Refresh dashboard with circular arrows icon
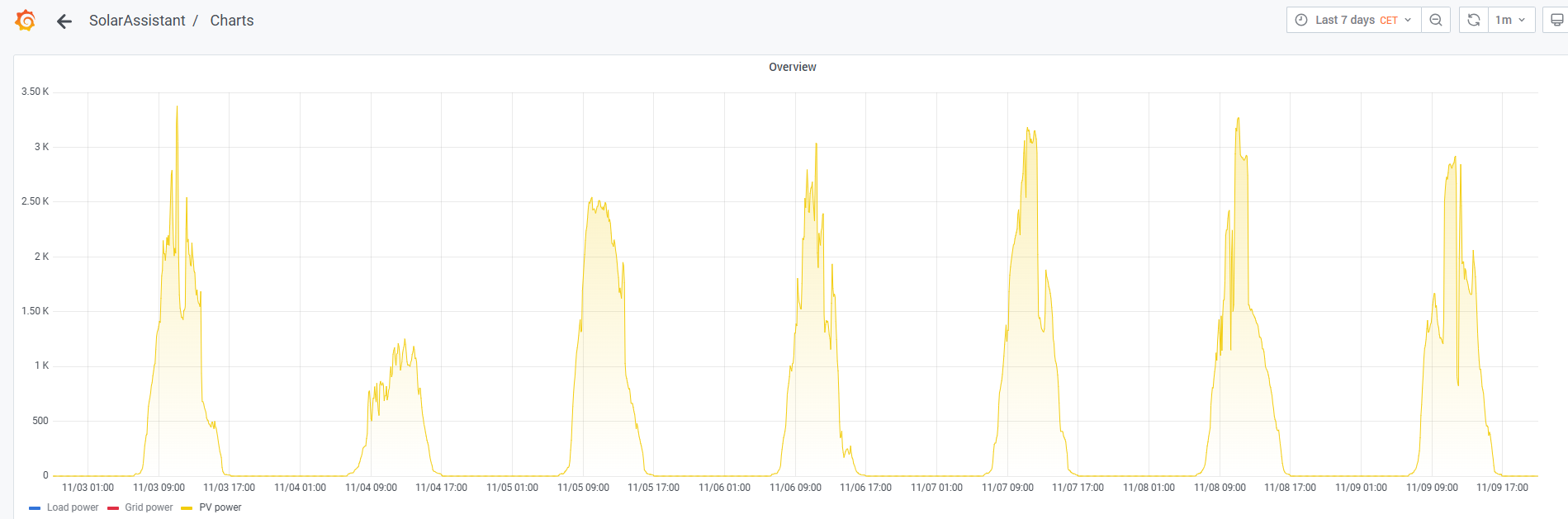This screenshot has width=1568, height=519. pos(1474,20)
